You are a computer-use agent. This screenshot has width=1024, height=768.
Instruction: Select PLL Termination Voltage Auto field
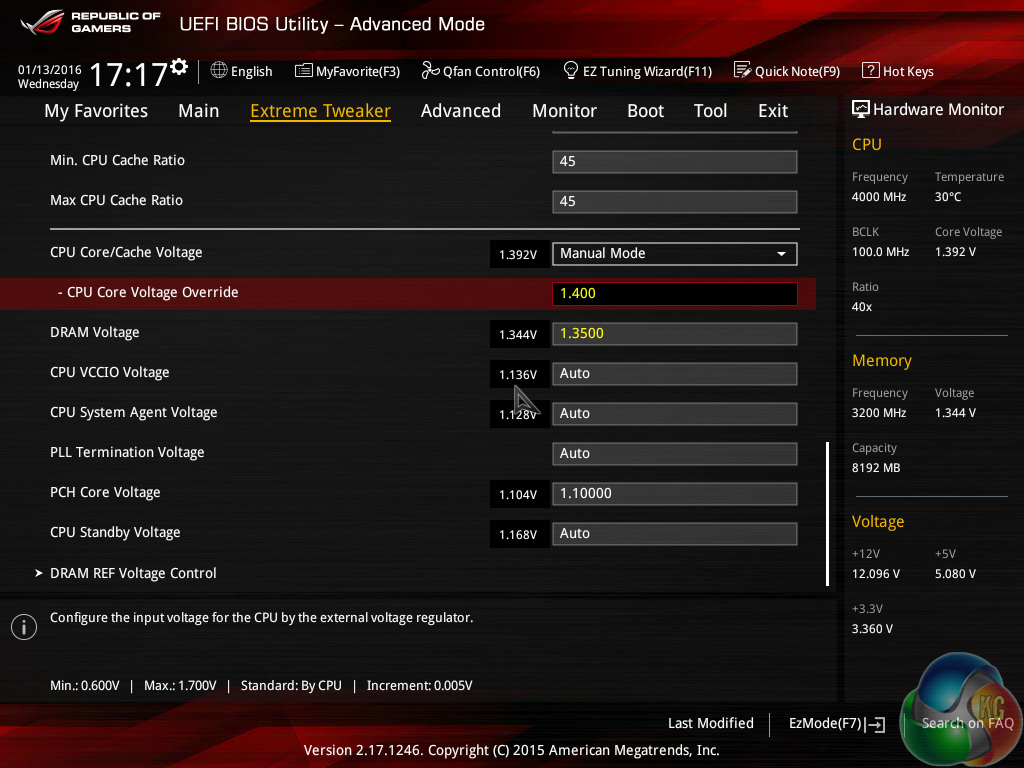(x=675, y=453)
